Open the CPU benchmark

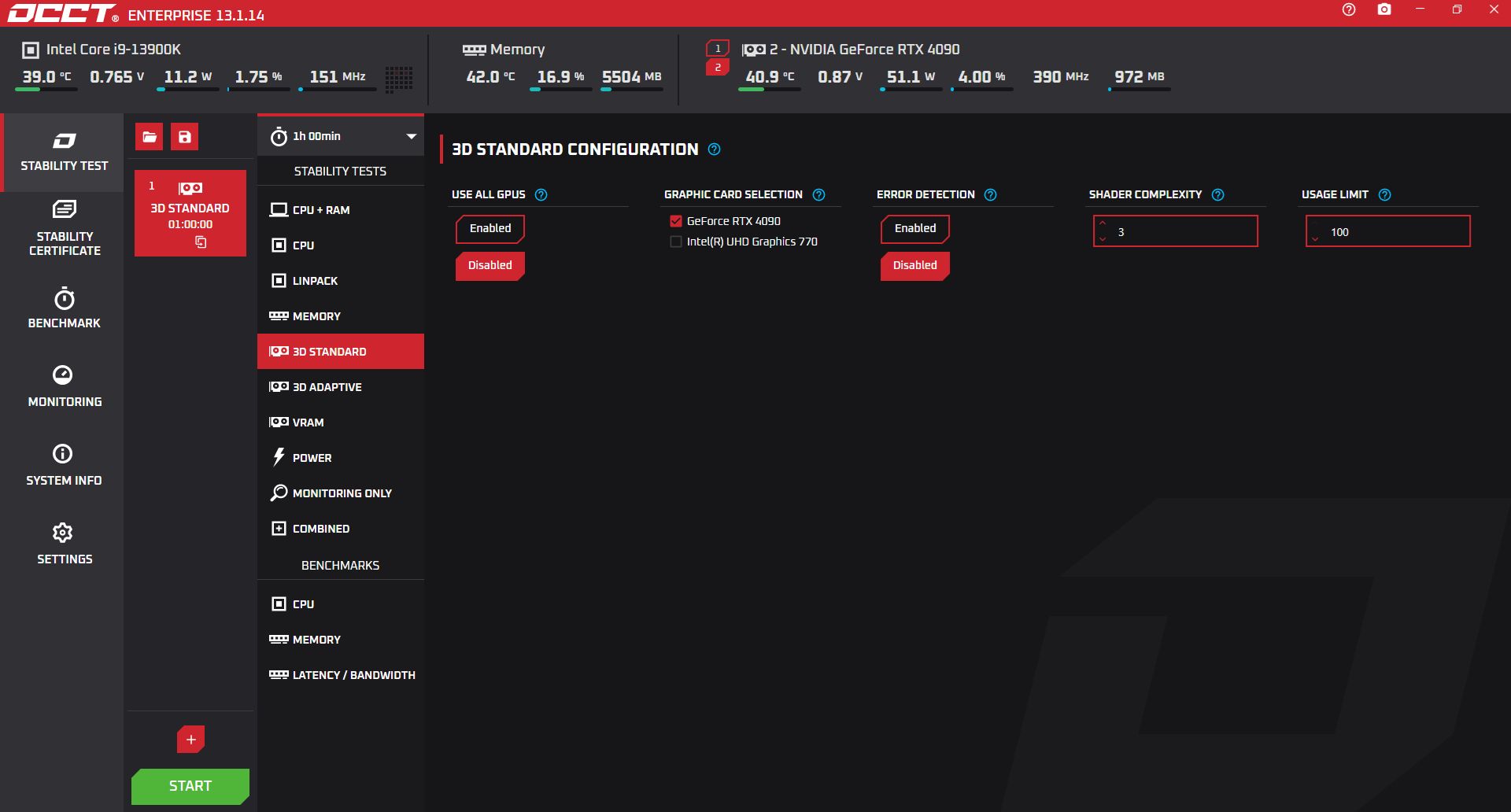tap(341, 604)
